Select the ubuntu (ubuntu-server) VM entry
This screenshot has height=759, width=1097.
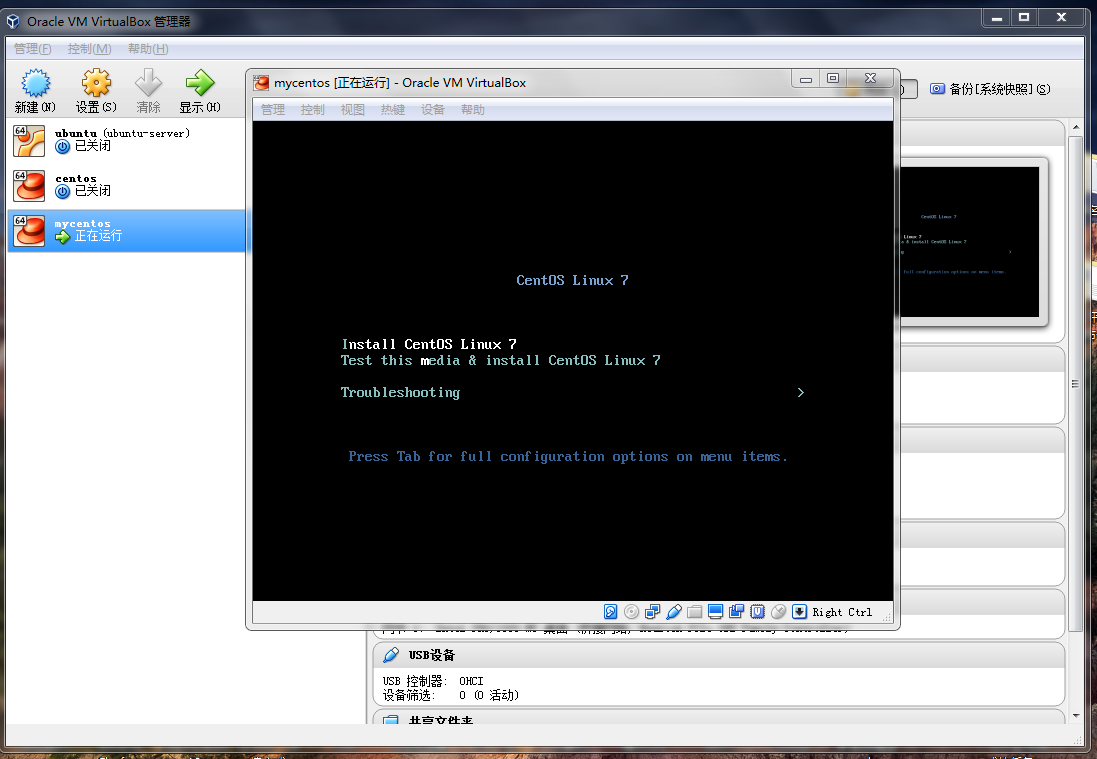pyautogui.click(x=127, y=141)
